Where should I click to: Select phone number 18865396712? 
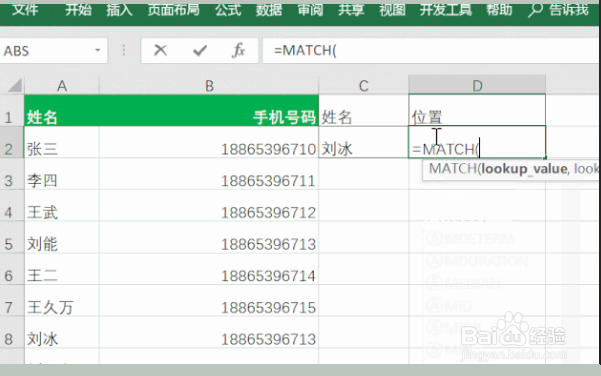click(x=209, y=205)
